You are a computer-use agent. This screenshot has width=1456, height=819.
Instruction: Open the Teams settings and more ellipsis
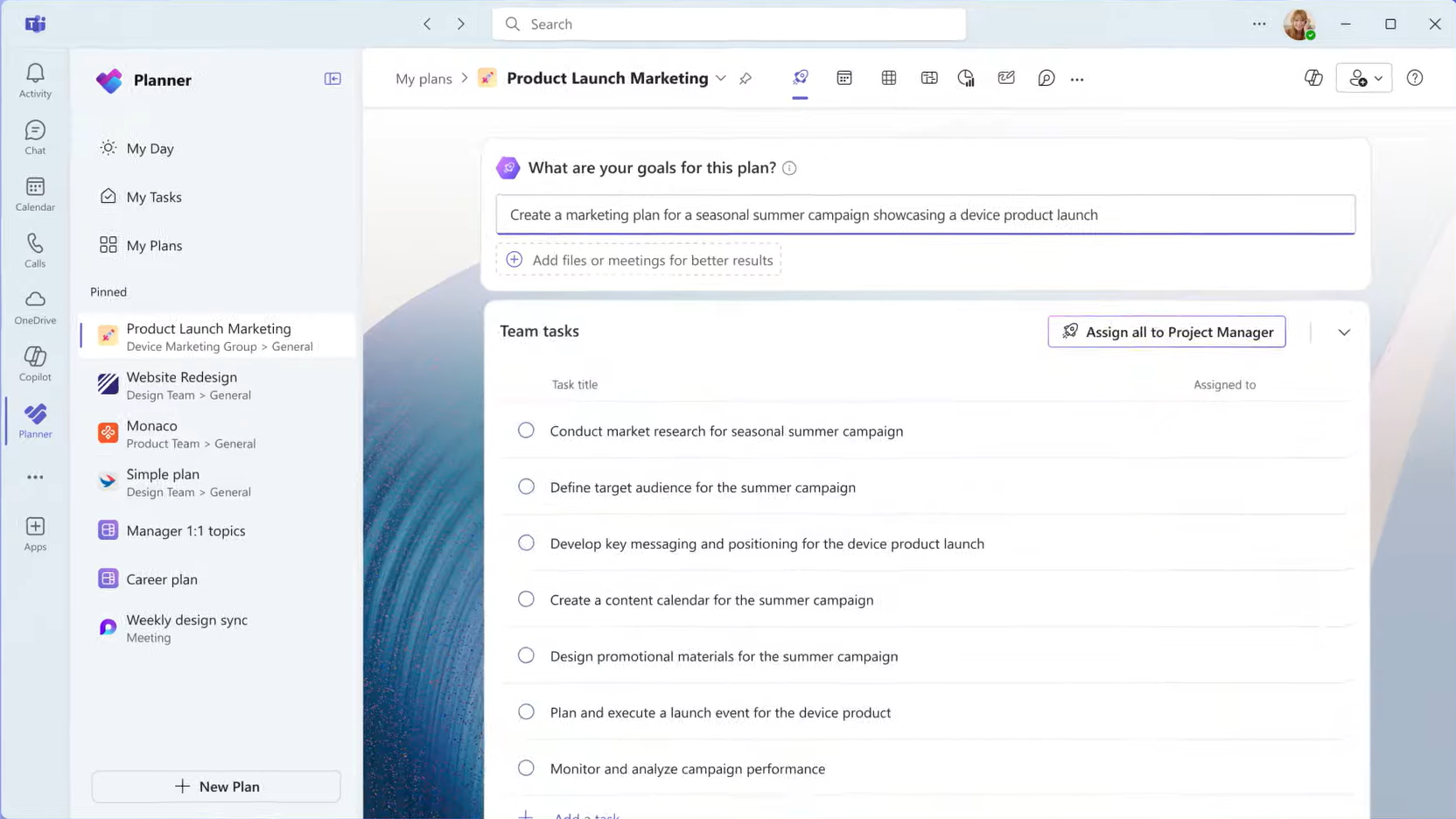click(1259, 24)
